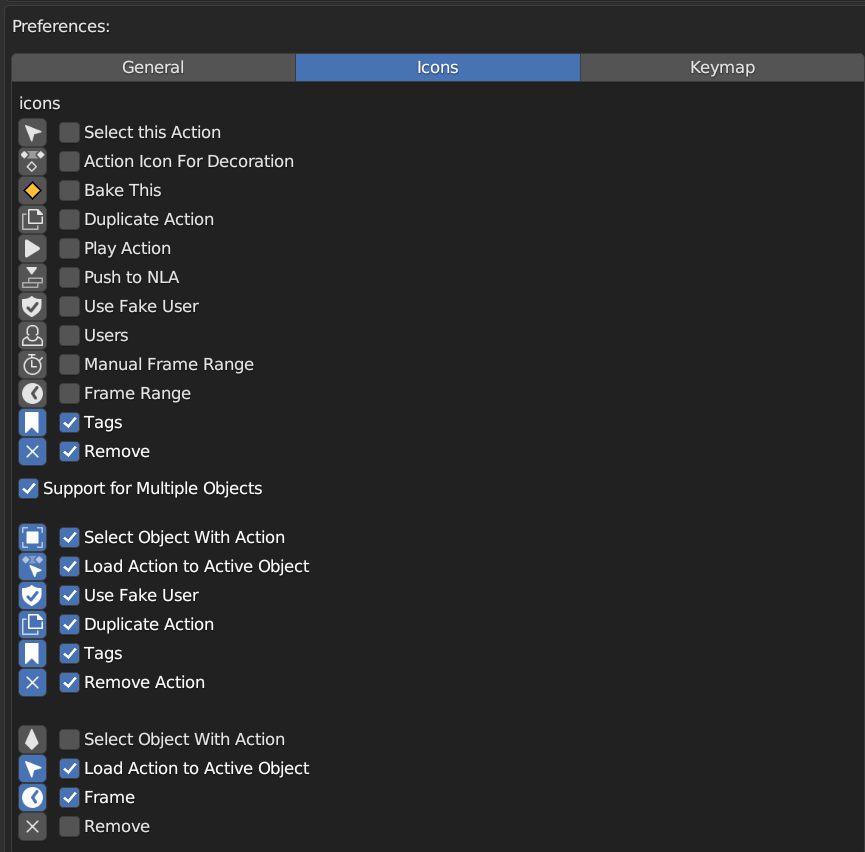Click the arrow icon beside Select this Action
The image size is (865, 852).
(33, 133)
